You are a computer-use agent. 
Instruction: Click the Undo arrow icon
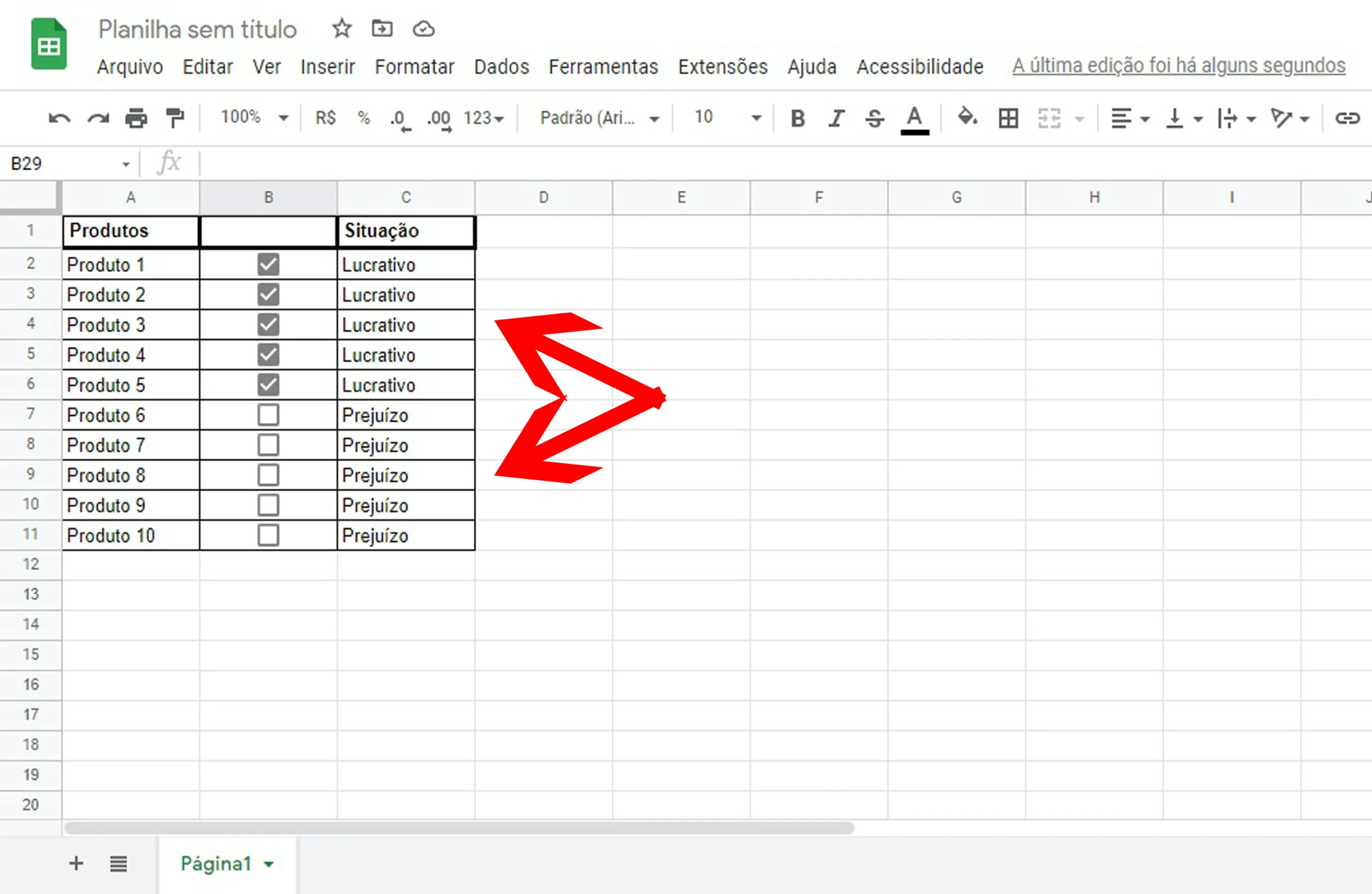59,119
